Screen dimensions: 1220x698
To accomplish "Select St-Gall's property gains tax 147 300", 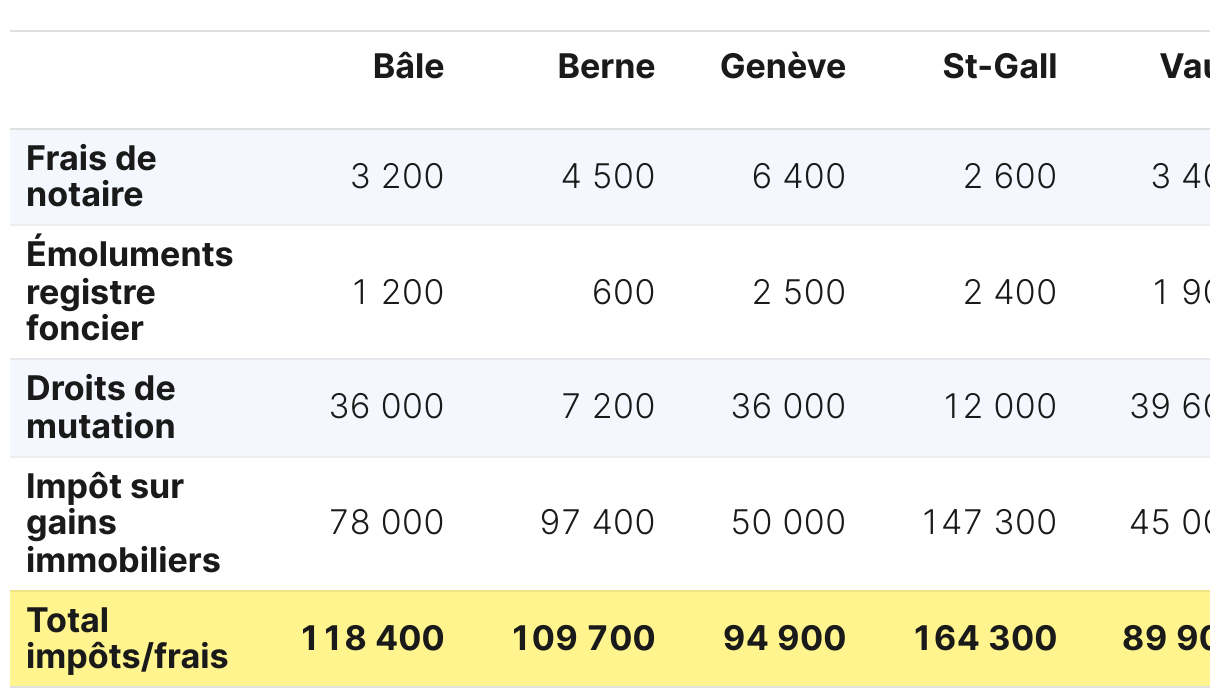I will 988,522.
